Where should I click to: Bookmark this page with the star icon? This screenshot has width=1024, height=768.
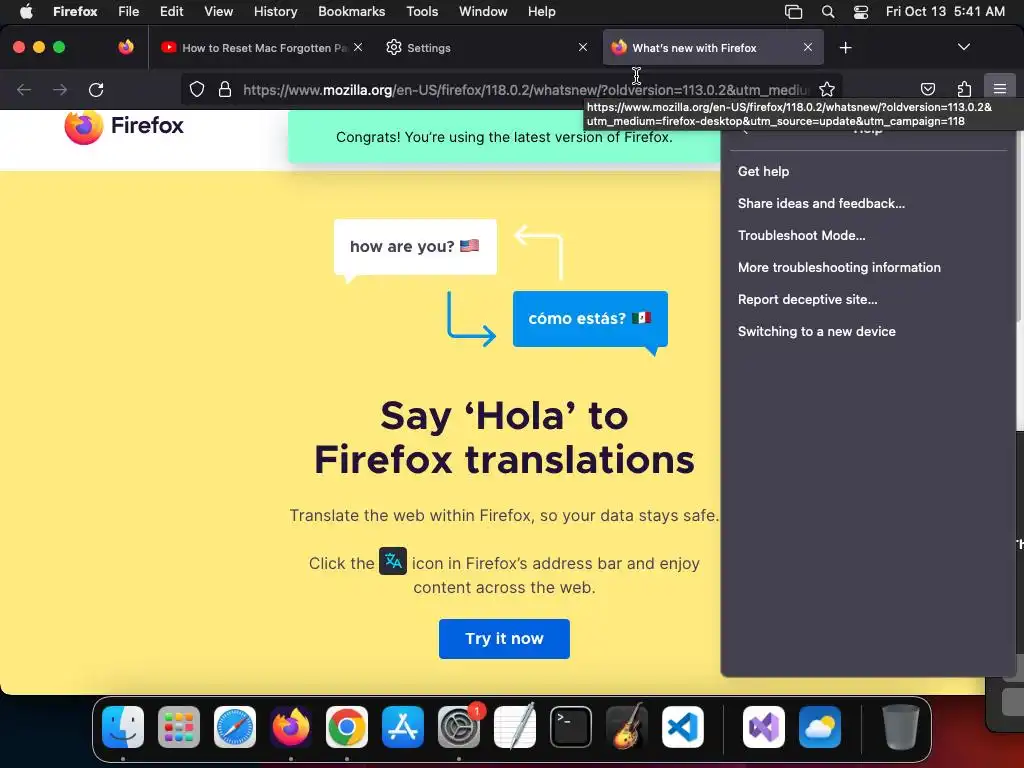[827, 89]
